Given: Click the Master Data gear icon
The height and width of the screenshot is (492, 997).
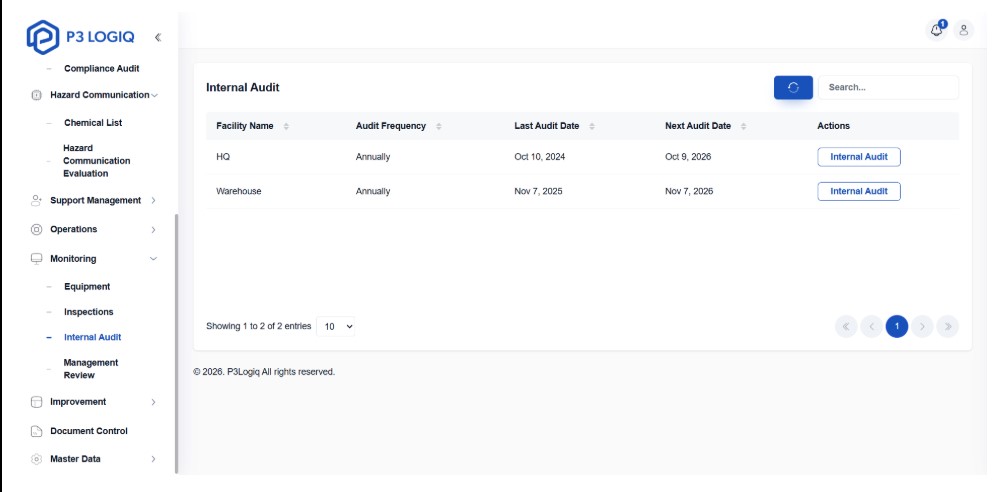Looking at the screenshot, I should pos(36,459).
